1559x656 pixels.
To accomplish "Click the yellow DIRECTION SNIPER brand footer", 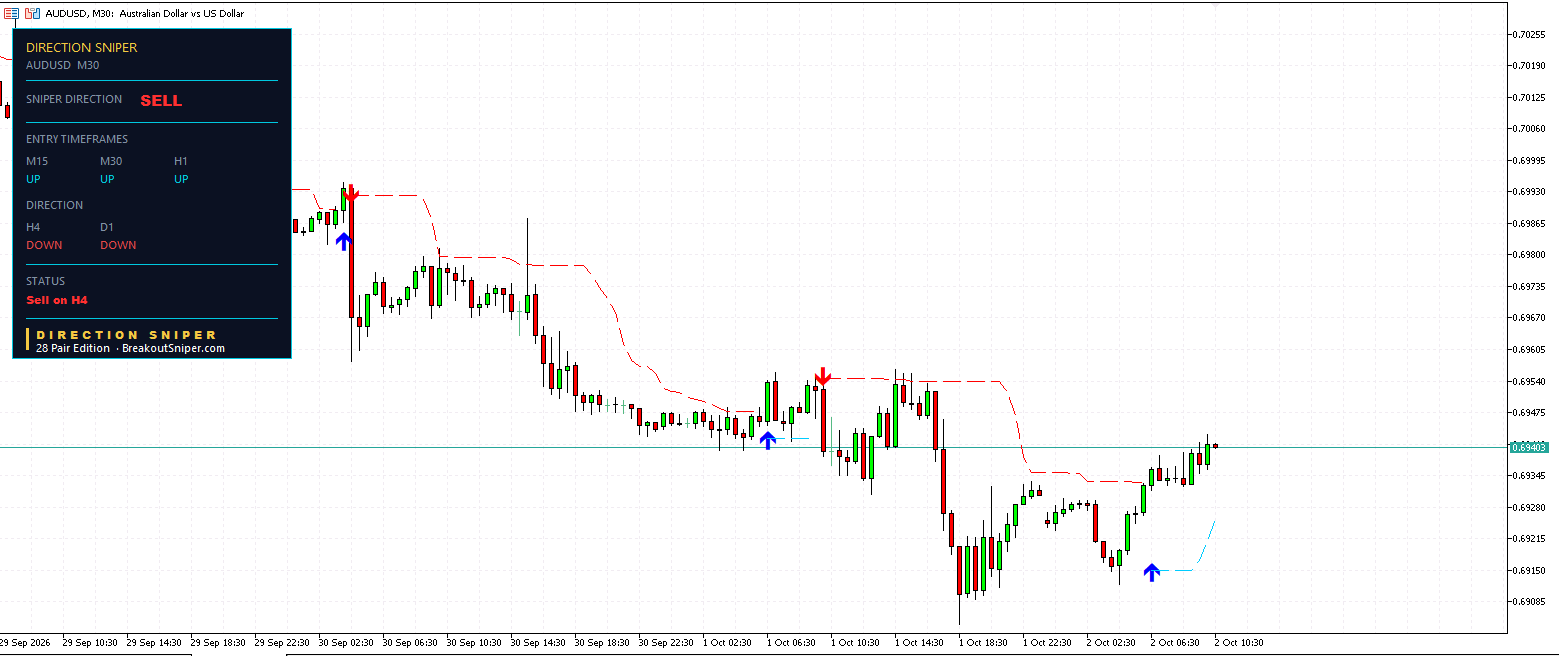I will (127, 335).
